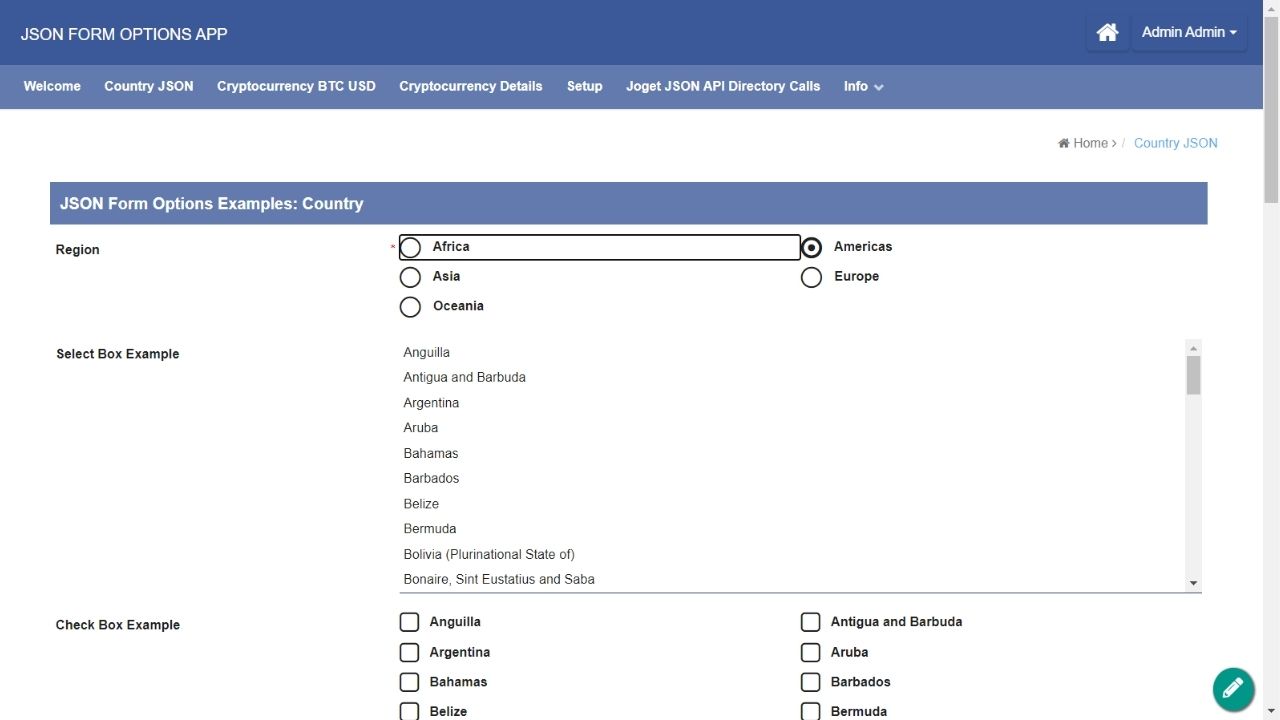Click the green pencil edit button

pyautogui.click(x=1233, y=688)
